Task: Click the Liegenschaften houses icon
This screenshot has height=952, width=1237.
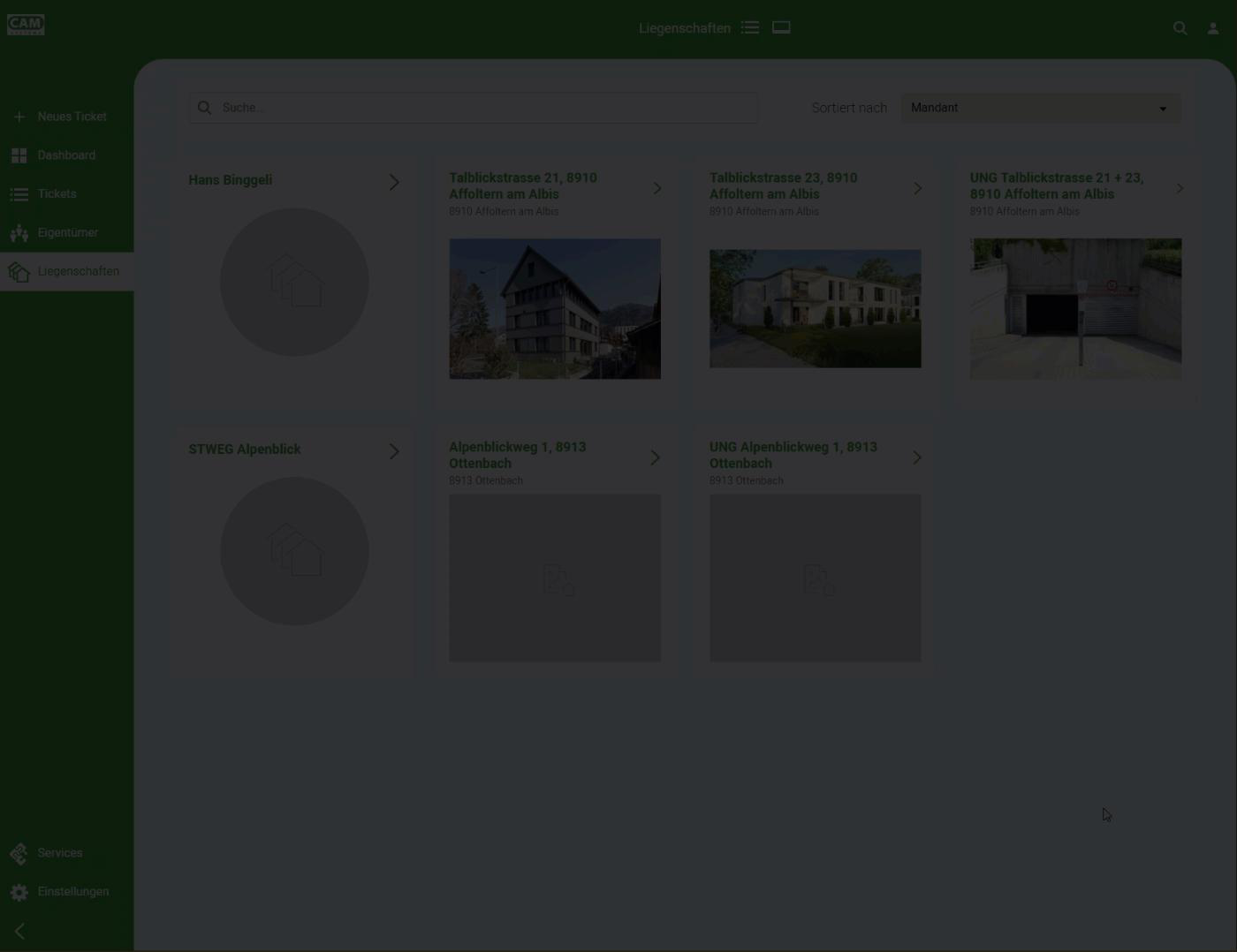Action: coord(19,272)
